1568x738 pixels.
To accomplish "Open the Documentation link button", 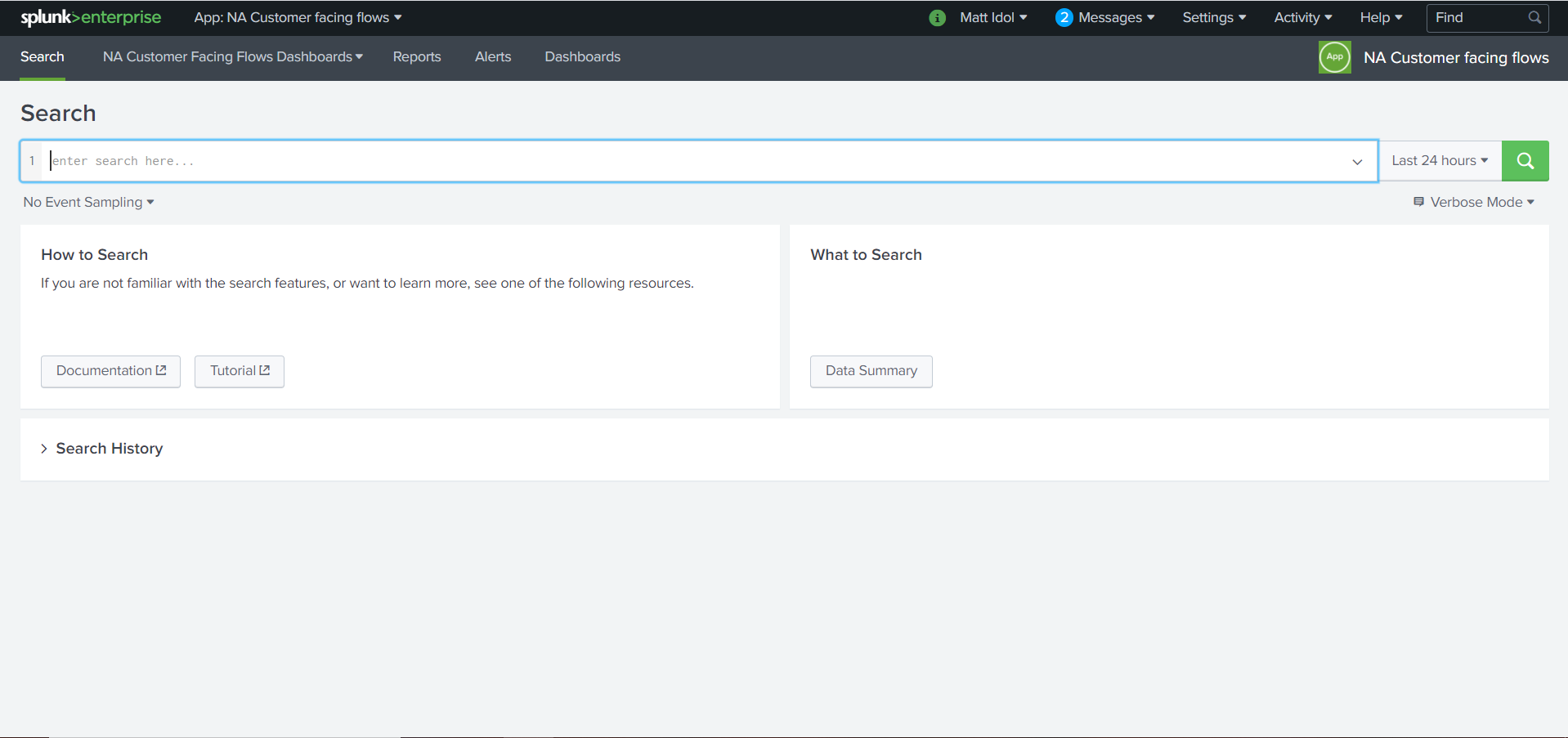I will tap(110, 371).
